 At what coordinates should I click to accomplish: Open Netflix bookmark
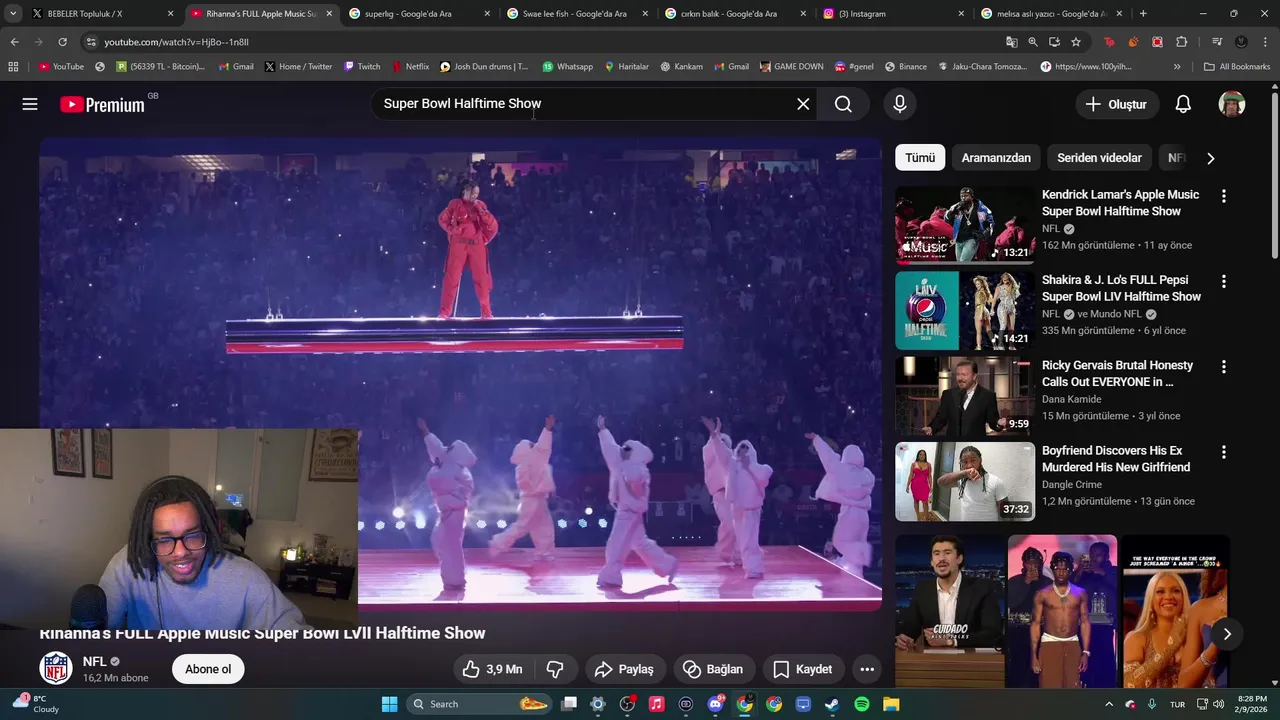410,67
